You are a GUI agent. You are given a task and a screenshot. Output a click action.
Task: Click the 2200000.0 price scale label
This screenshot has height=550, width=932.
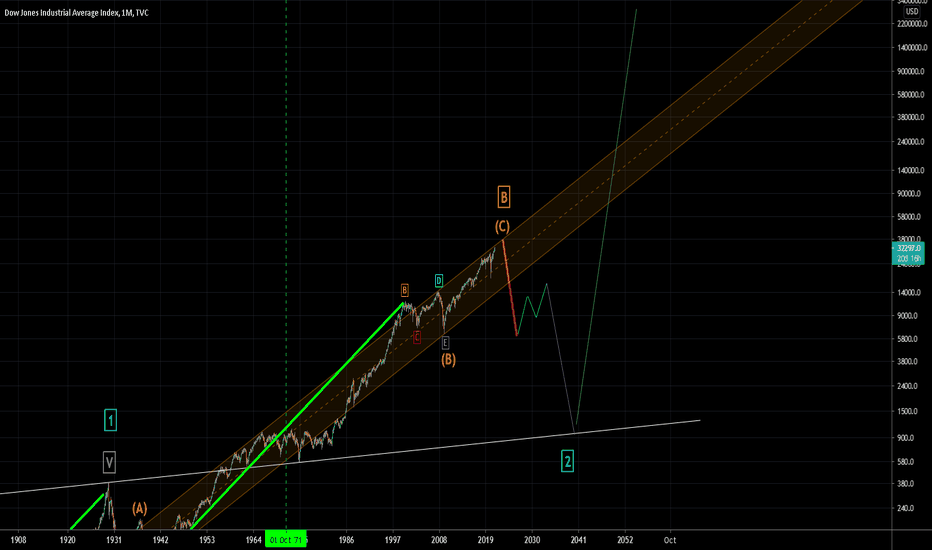(x=912, y=24)
